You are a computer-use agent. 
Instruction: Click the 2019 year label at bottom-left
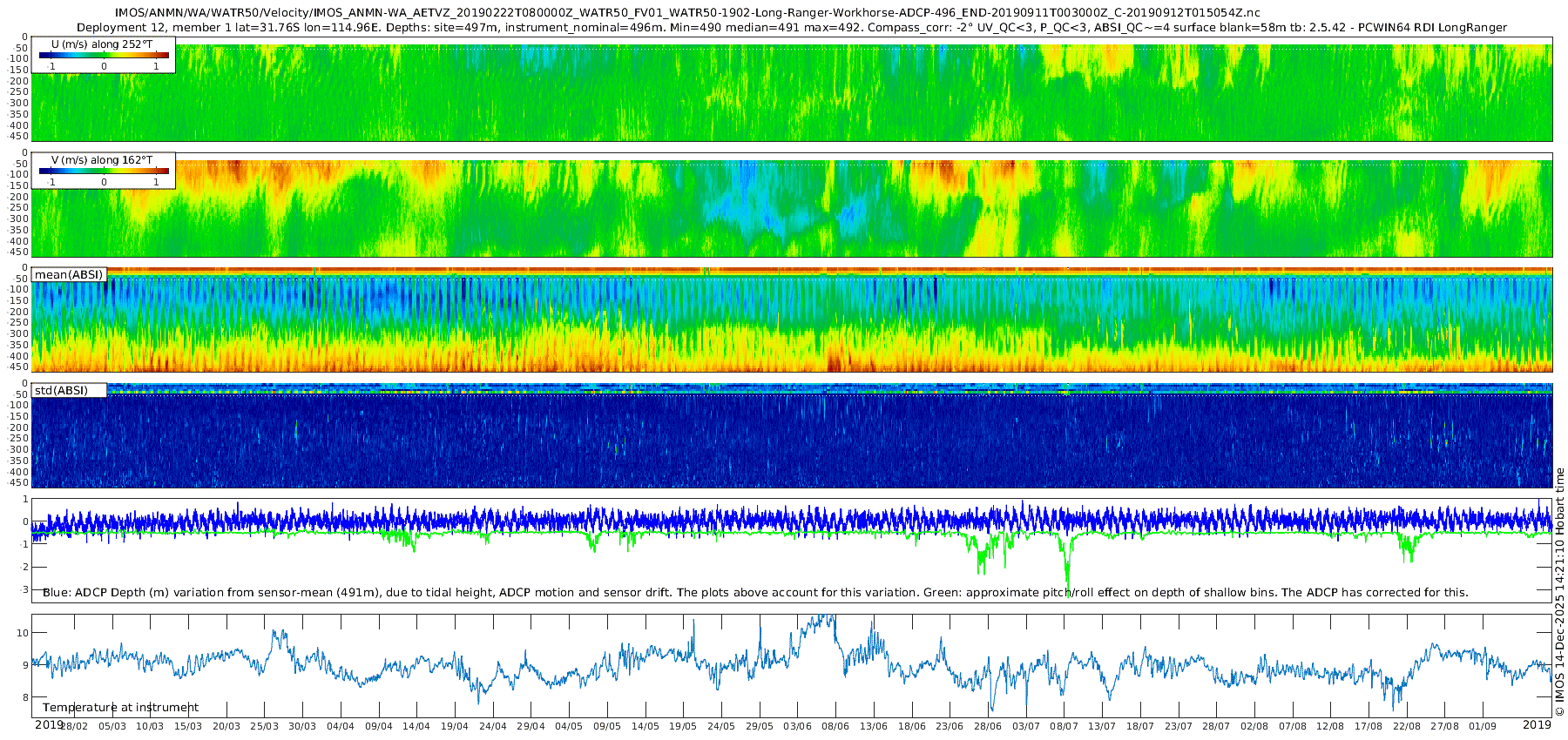coord(49,725)
